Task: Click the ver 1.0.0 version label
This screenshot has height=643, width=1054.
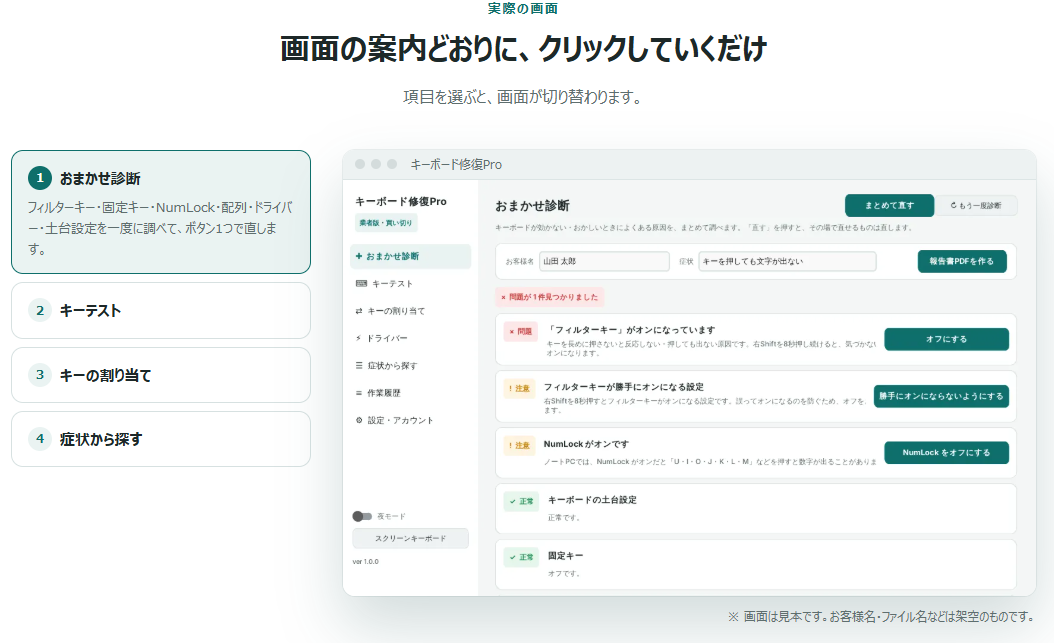Action: (x=366, y=562)
